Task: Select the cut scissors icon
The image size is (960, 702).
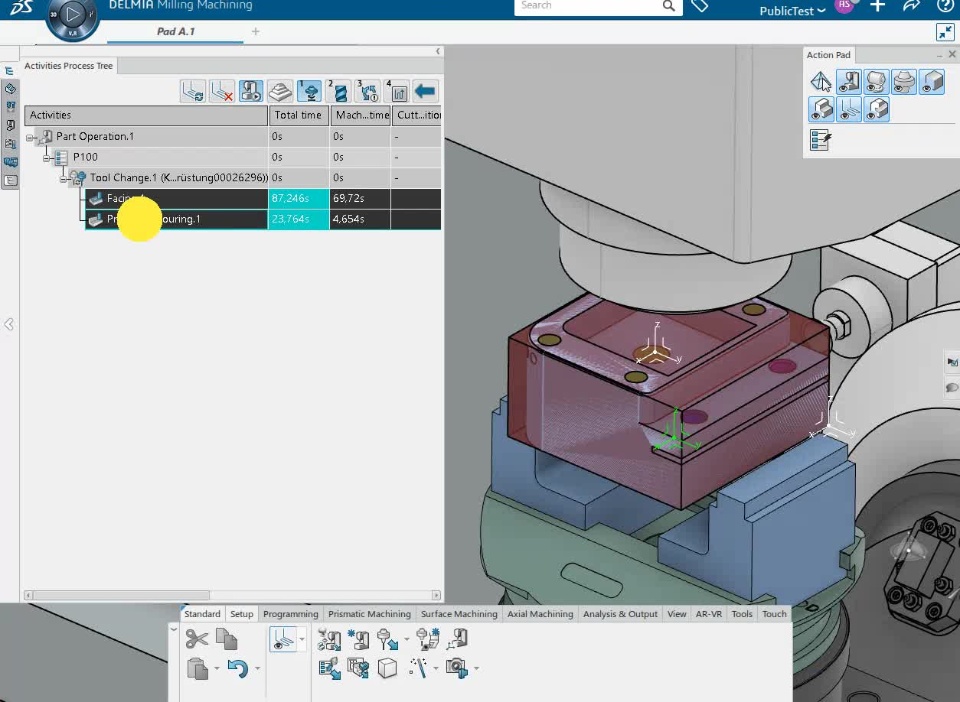Action: [197, 639]
